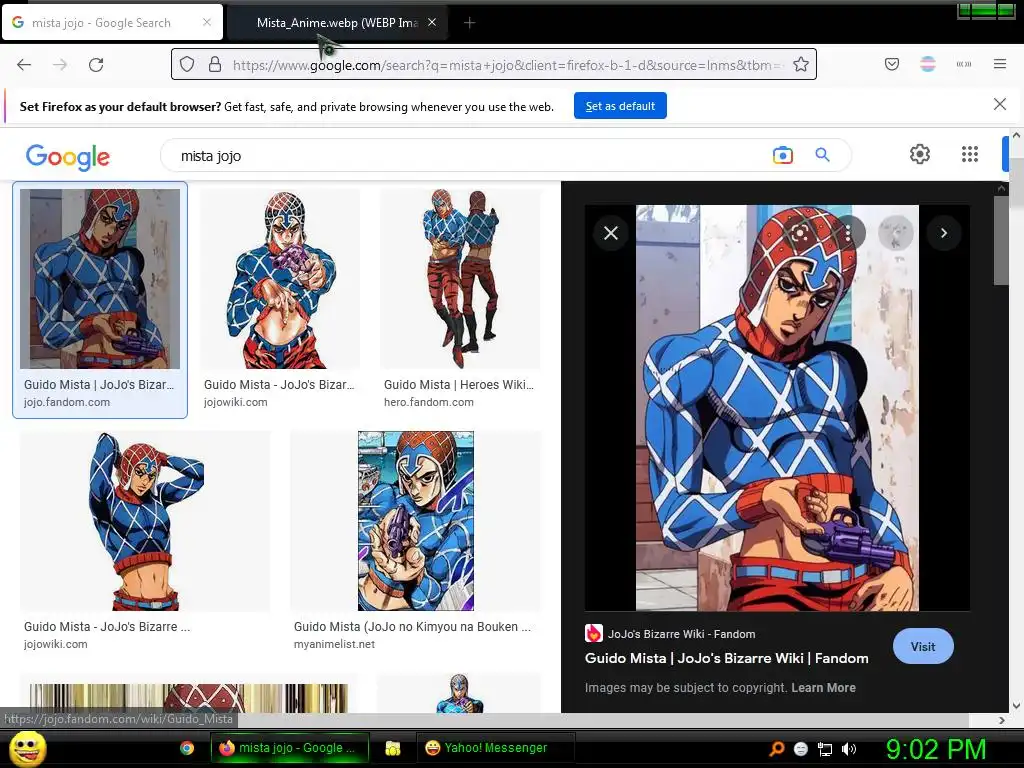Search inside image with Lens icon
1024x768 pixels.
(801, 233)
